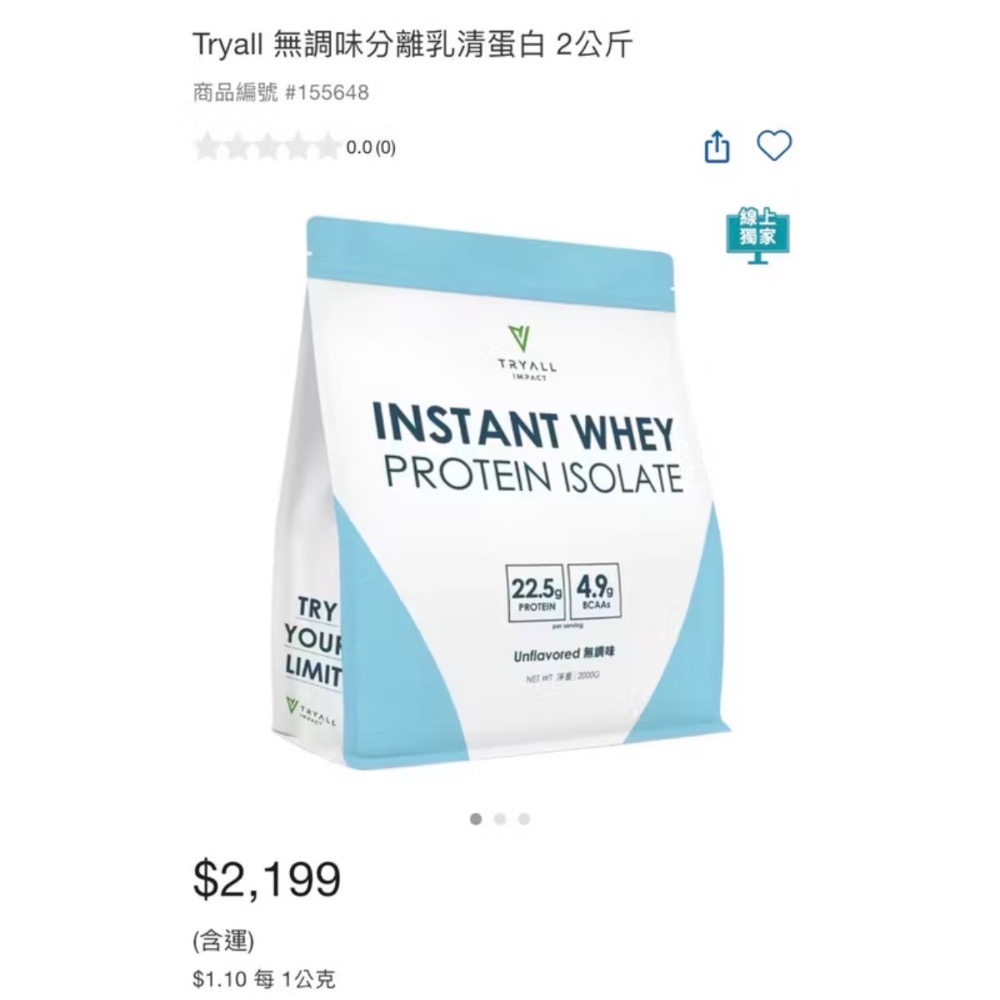The width and height of the screenshot is (1000, 1000).
Task: Add product to wishlist with heart icon
Action: [x=774, y=146]
